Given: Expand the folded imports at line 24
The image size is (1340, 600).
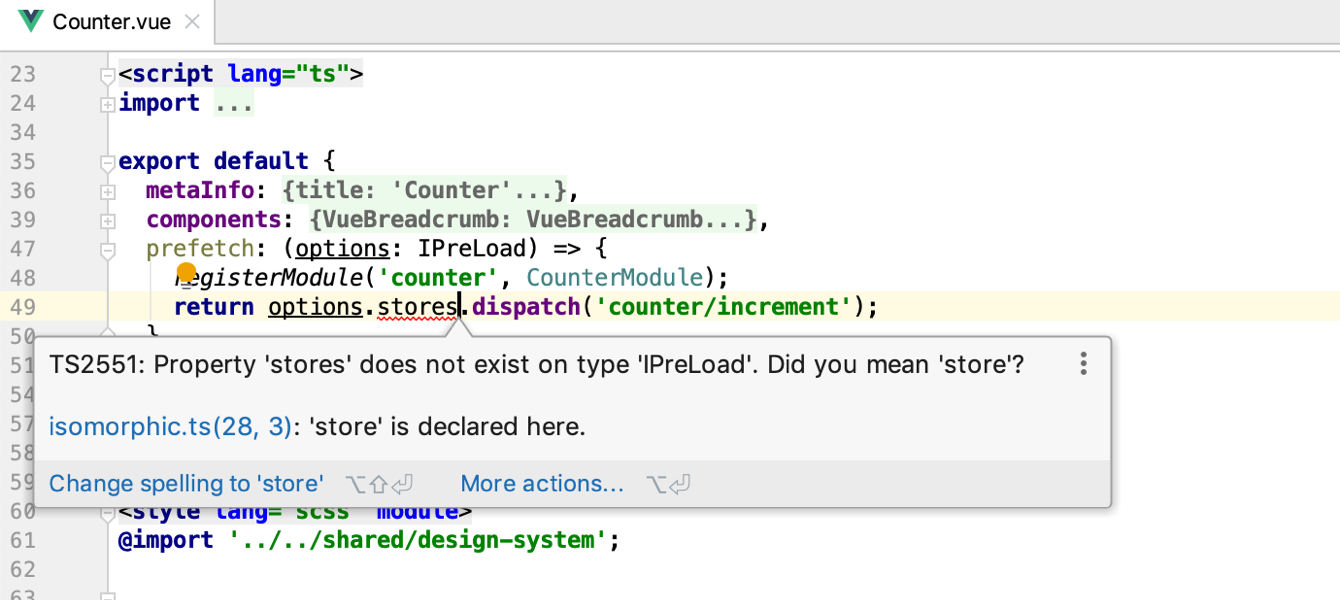Looking at the screenshot, I should click(108, 104).
